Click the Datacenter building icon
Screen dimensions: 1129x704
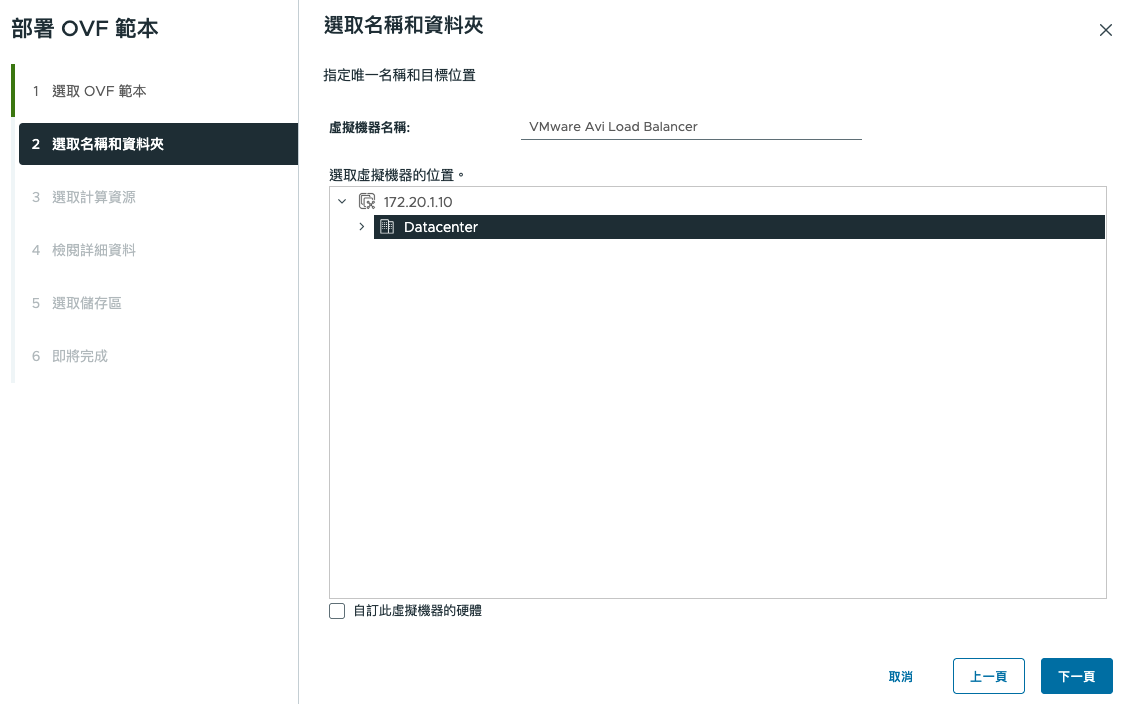(387, 227)
